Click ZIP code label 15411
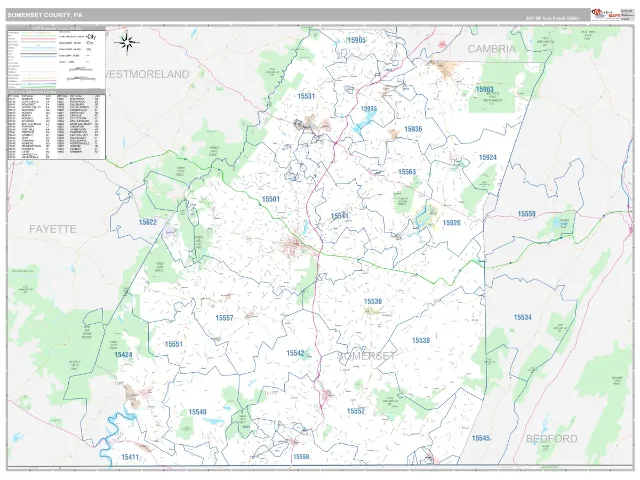Image resolution: width=640 pixels, height=480 pixels. tap(130, 457)
